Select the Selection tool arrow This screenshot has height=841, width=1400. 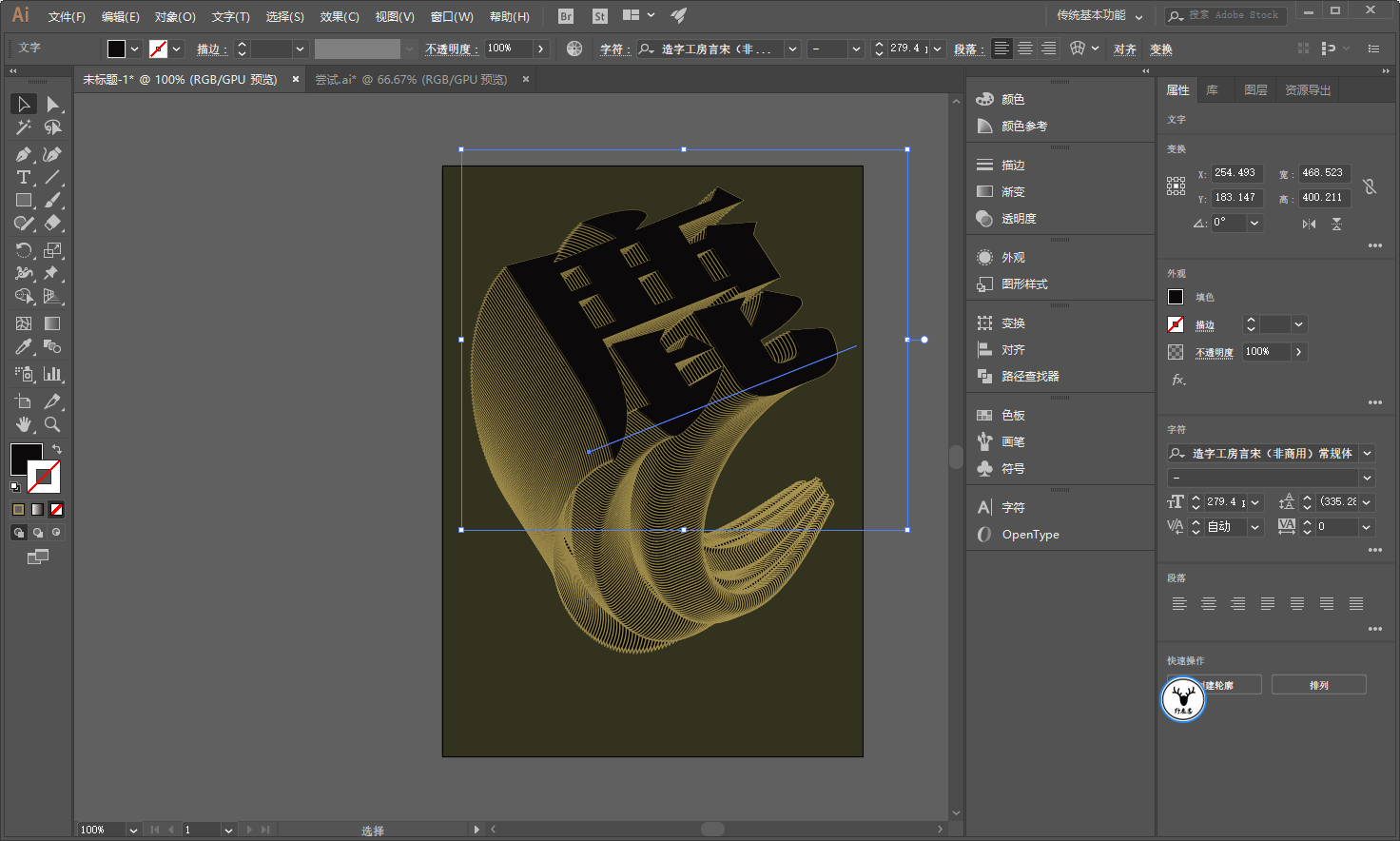(x=24, y=104)
